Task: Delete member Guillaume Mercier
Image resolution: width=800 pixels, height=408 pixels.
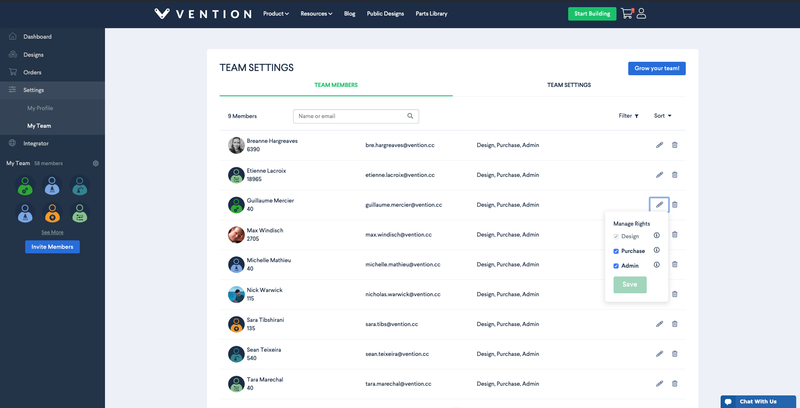Action: click(674, 205)
